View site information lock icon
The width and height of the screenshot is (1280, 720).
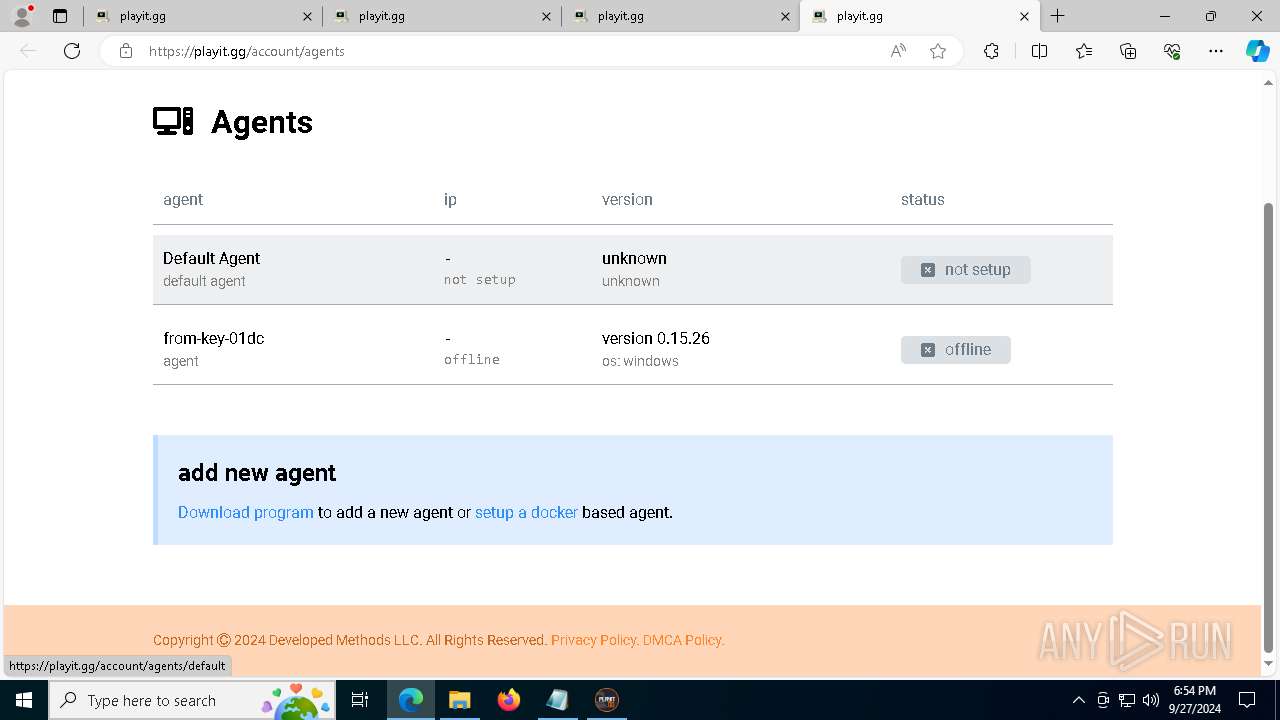point(126,51)
